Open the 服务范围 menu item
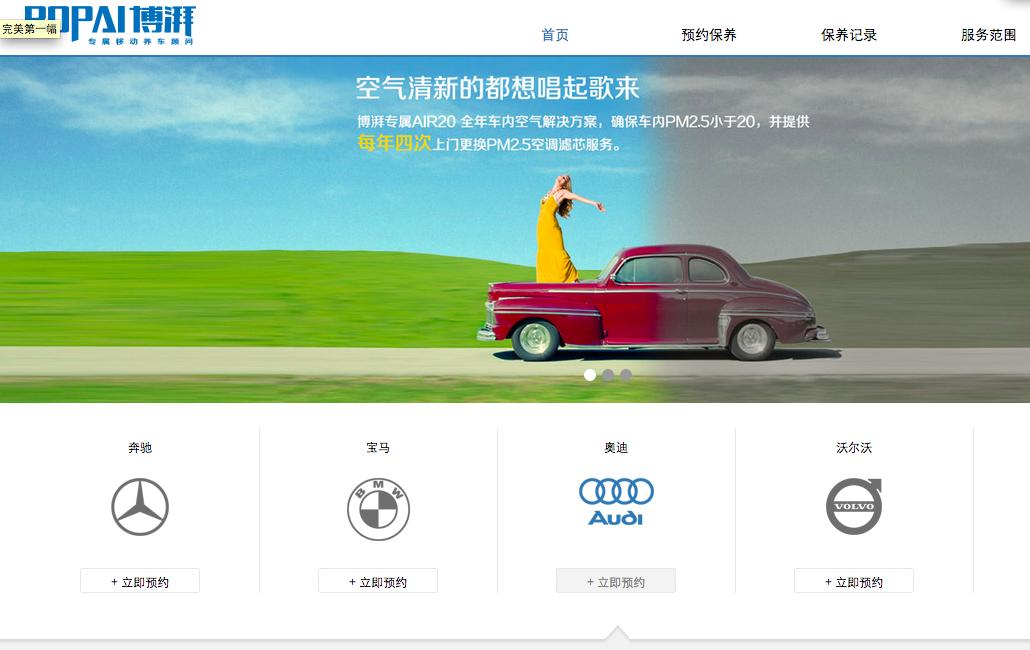This screenshot has height=650, width=1030. pyautogui.click(x=989, y=35)
